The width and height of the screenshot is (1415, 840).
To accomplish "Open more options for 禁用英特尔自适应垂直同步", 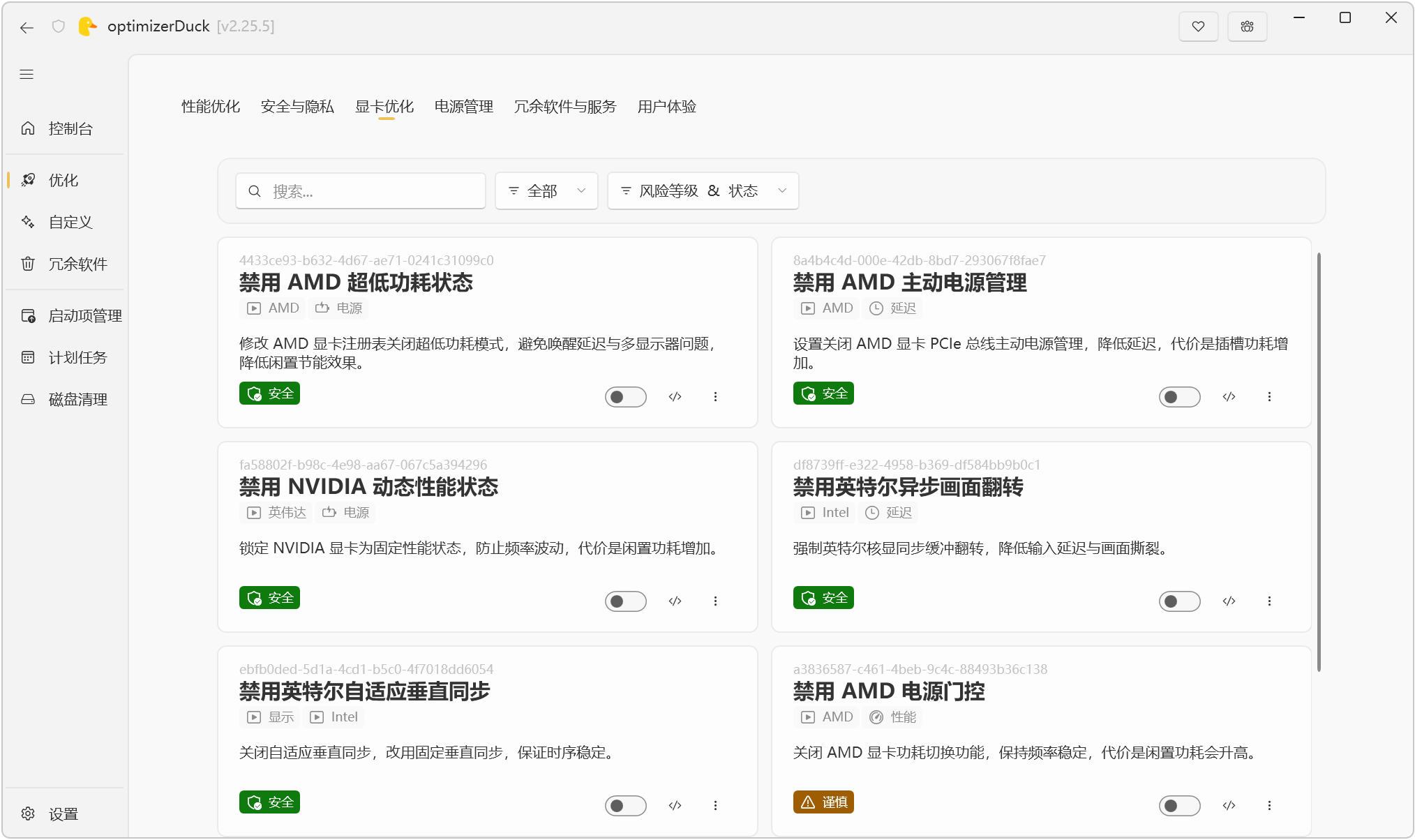I will (x=715, y=806).
